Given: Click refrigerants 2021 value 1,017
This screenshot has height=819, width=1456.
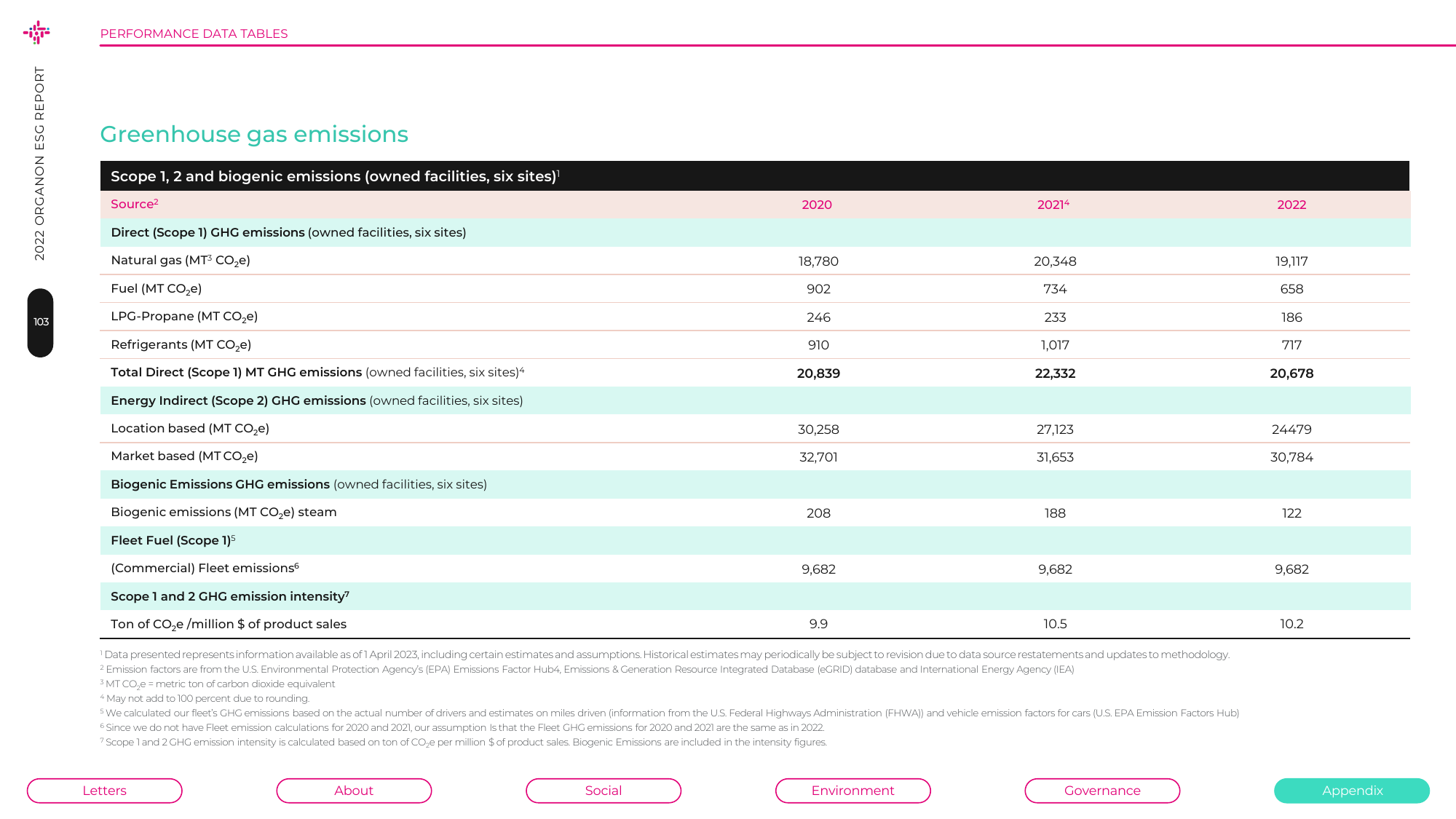Looking at the screenshot, I should [x=1055, y=345].
